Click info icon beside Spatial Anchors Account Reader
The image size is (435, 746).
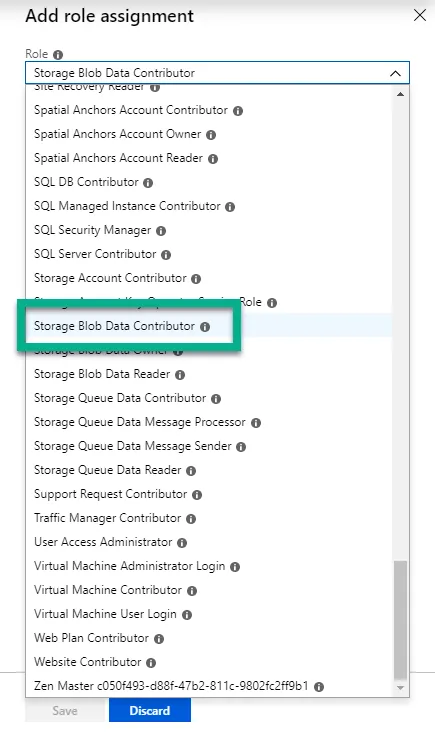213,159
